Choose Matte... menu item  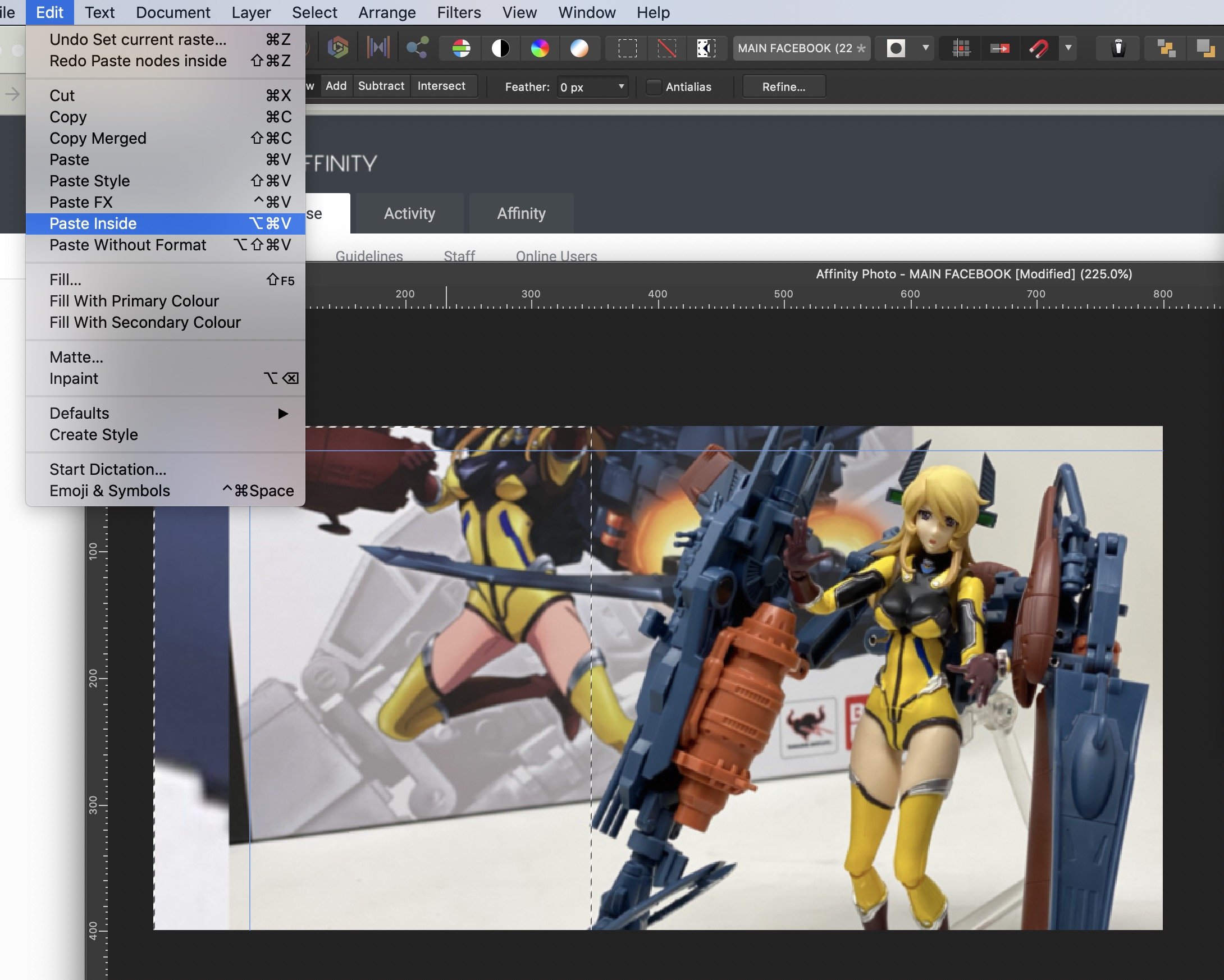click(166, 357)
